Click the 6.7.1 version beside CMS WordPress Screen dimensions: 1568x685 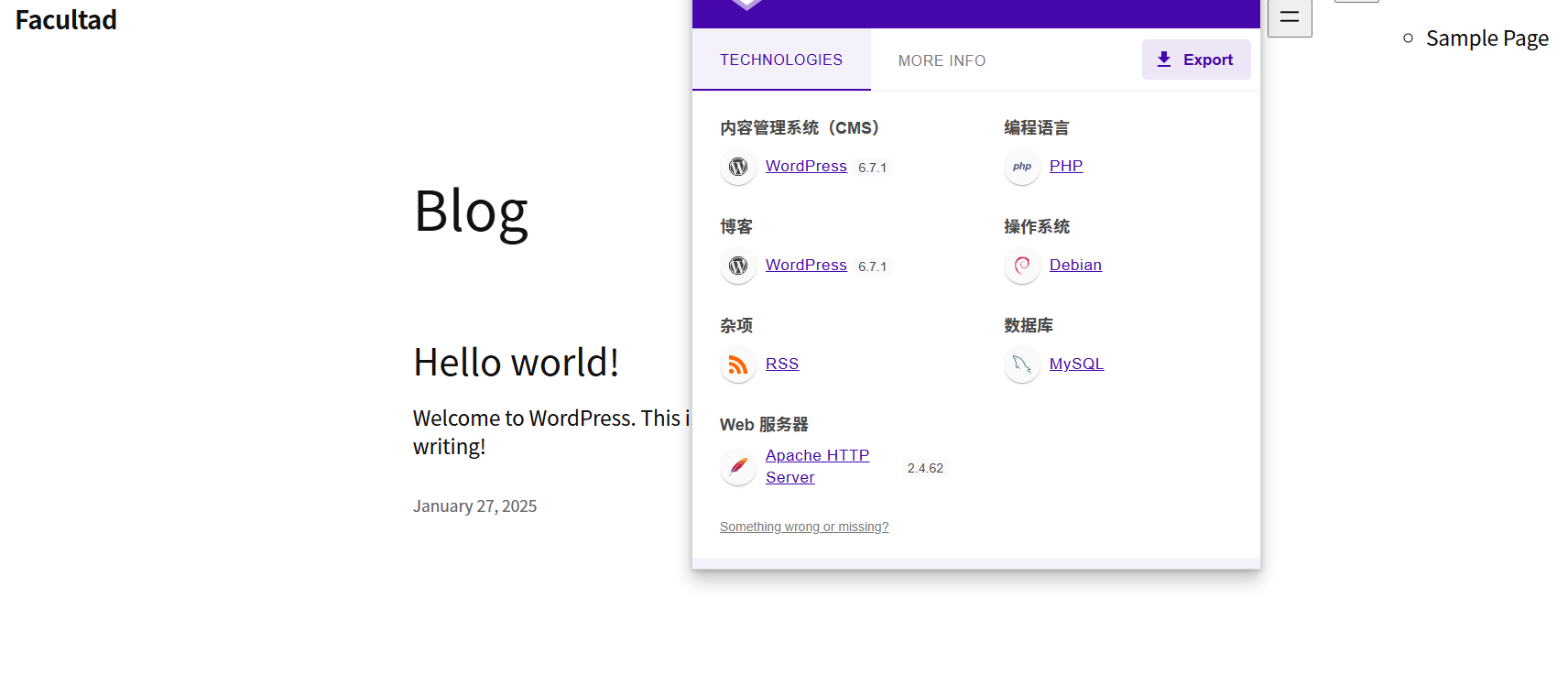tap(872, 168)
